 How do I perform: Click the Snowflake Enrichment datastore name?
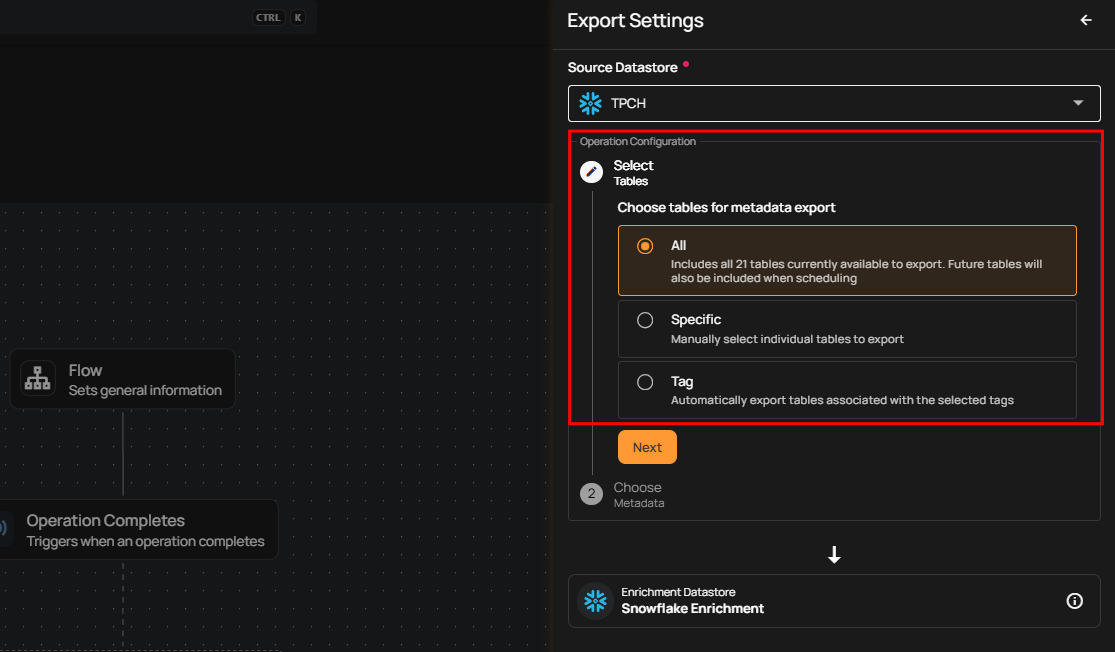point(692,608)
